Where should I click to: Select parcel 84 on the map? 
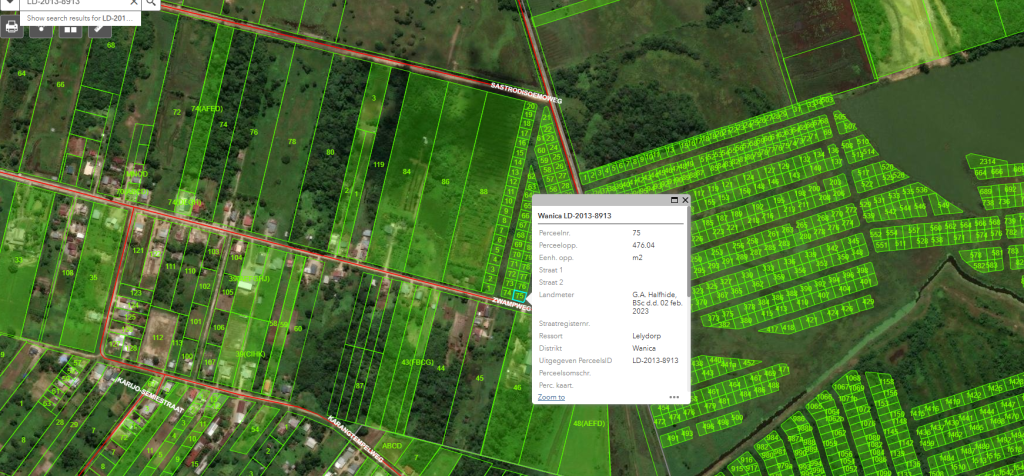(x=407, y=172)
